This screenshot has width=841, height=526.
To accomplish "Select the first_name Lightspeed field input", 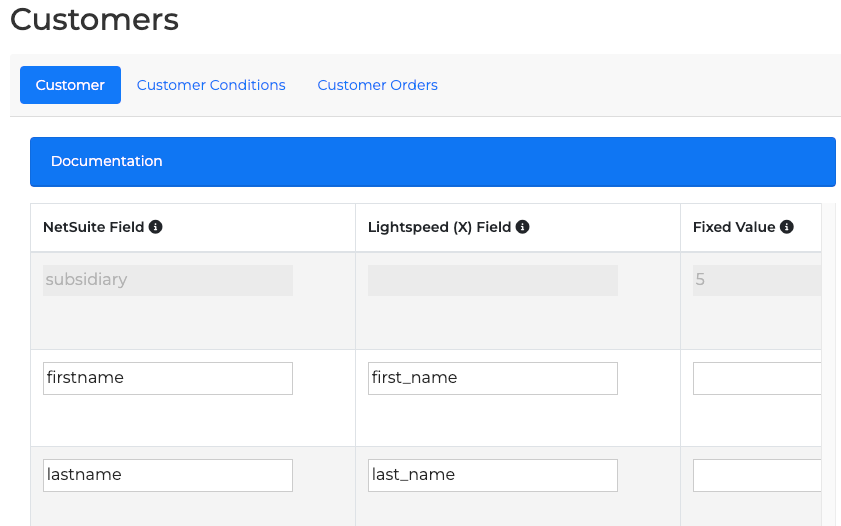I will pos(492,378).
